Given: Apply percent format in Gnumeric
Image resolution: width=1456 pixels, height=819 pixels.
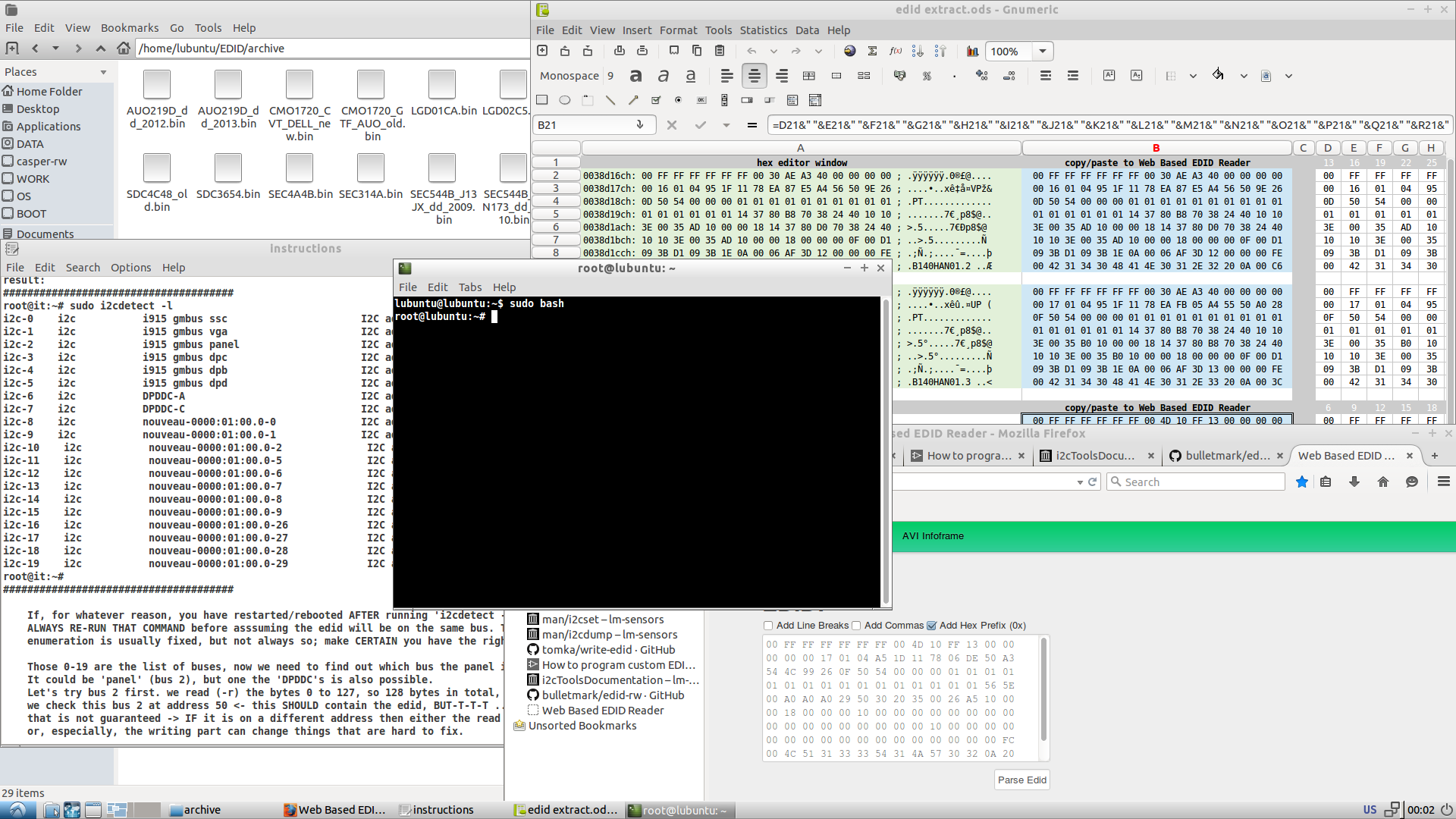Looking at the screenshot, I should coord(927,76).
